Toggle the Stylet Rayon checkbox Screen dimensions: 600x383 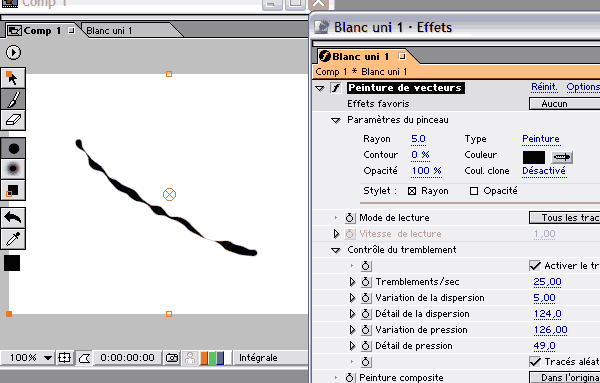412,191
